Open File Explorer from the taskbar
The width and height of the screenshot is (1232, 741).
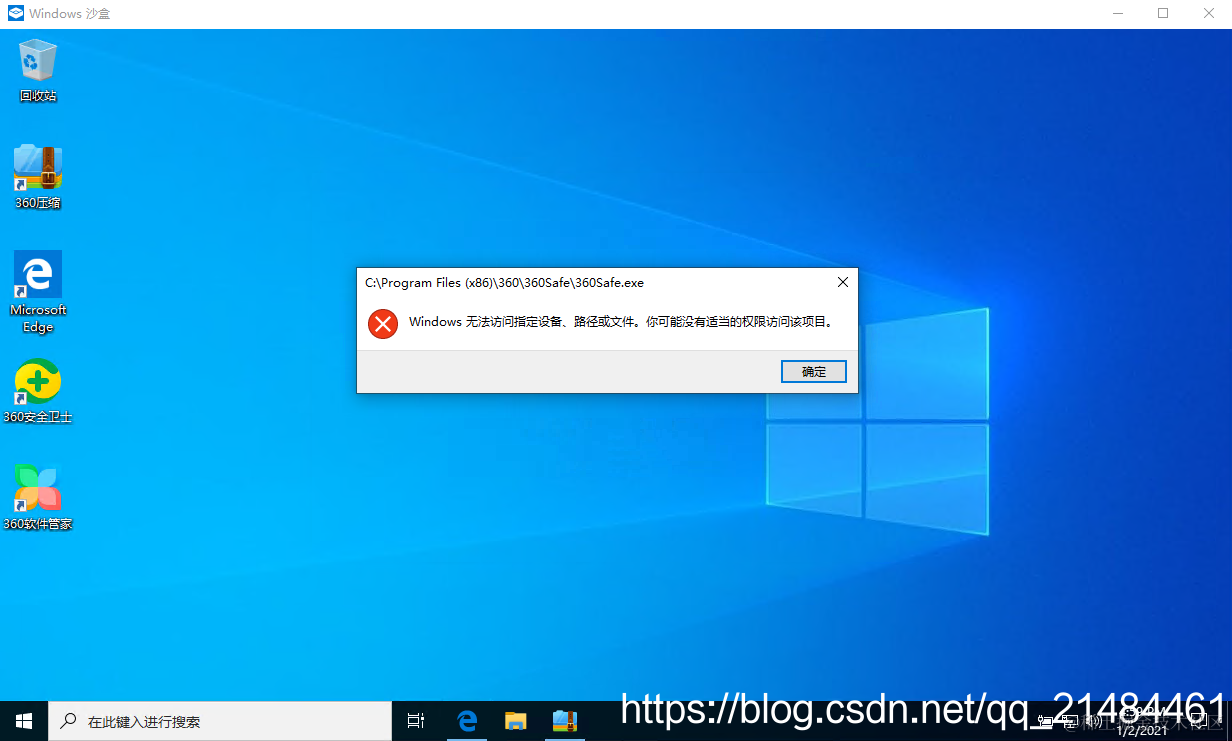pos(515,721)
